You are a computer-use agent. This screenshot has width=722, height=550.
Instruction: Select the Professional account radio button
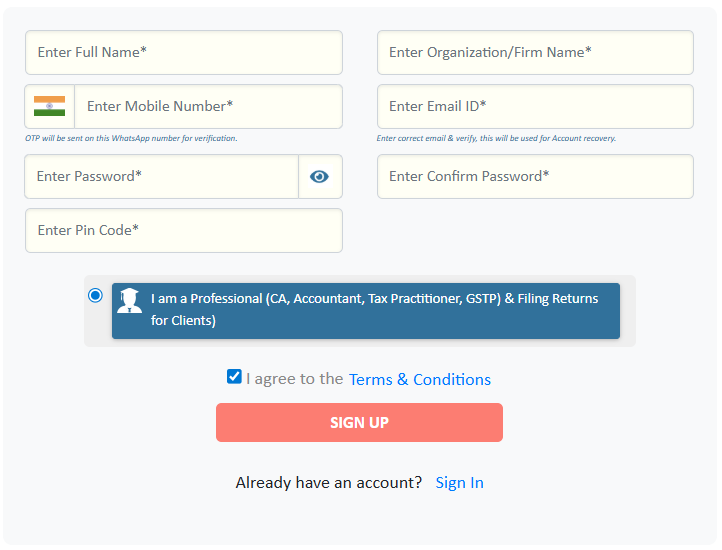point(95,295)
